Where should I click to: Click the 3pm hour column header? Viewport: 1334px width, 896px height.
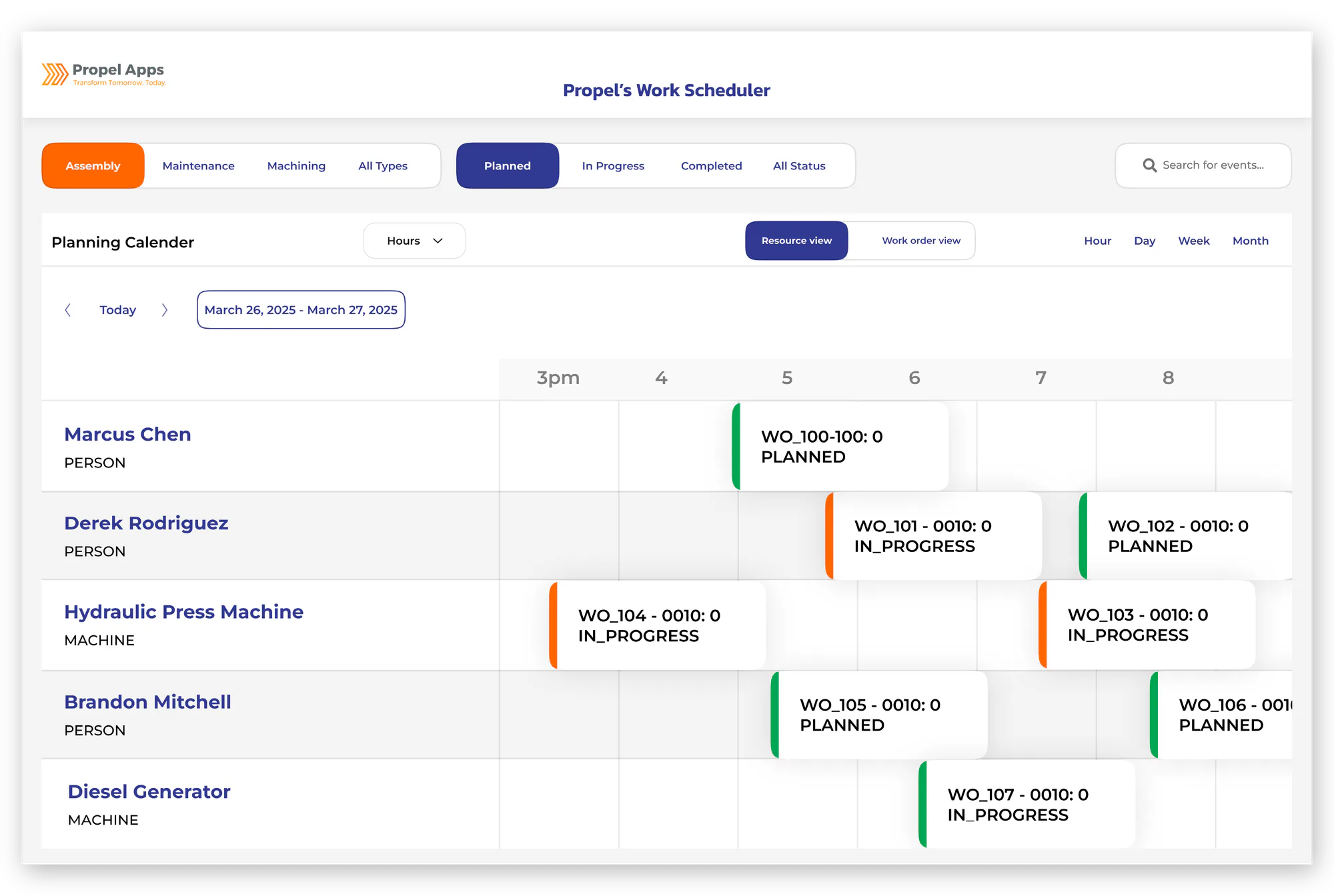(x=558, y=378)
